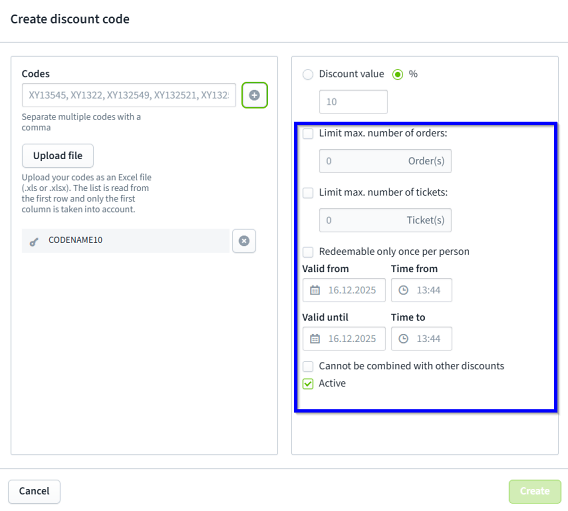Check Redeemable only once per person
The width and height of the screenshot is (568, 511).
click(308, 252)
